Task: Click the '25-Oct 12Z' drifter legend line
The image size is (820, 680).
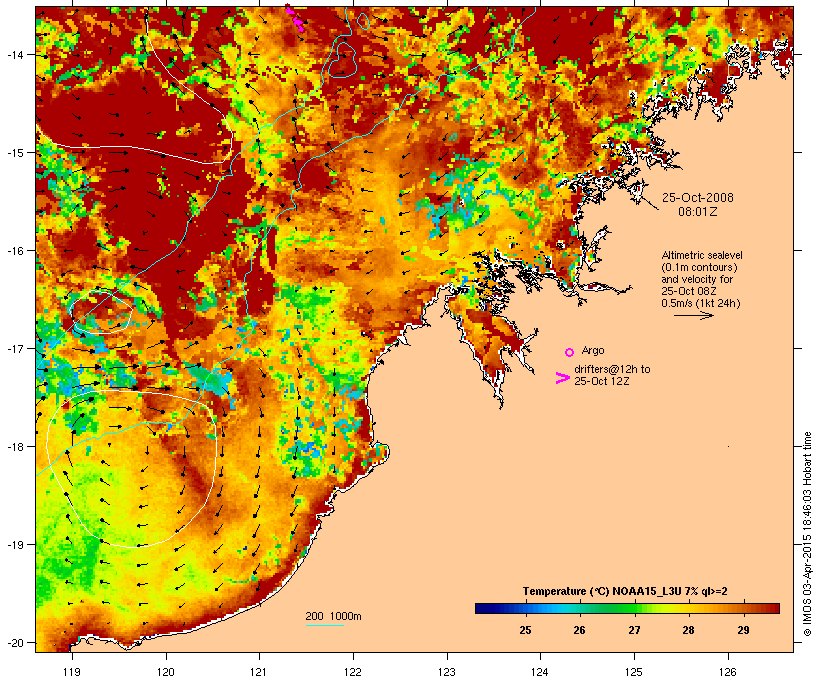Action: coord(601,381)
